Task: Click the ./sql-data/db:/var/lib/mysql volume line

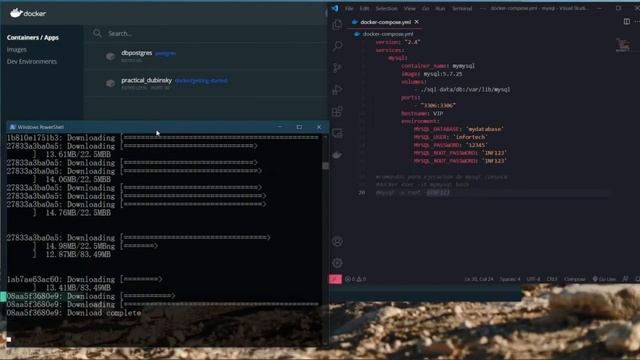Action: click(x=462, y=89)
